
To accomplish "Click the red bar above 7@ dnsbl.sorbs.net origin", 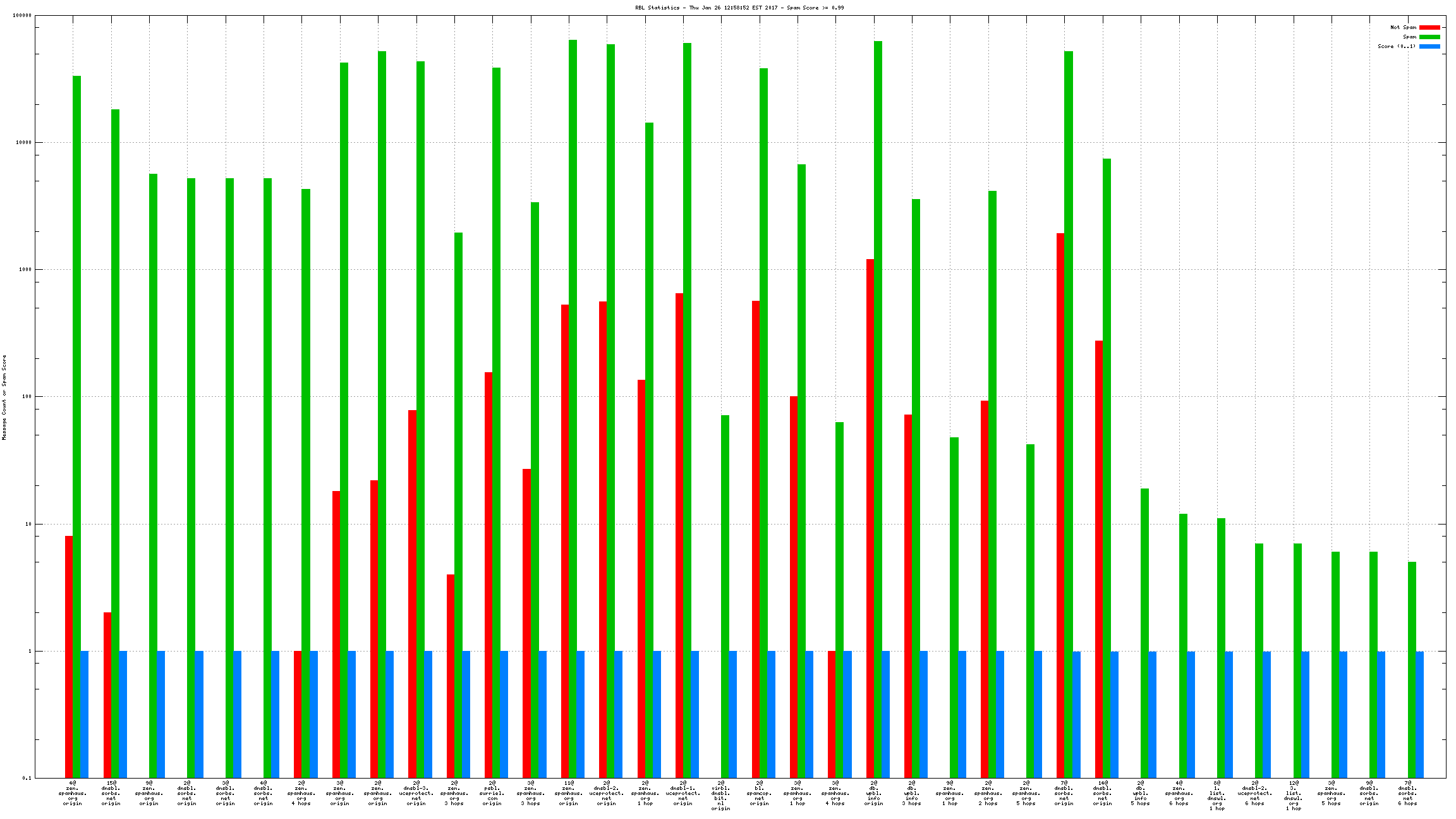I will tap(1060, 506).
